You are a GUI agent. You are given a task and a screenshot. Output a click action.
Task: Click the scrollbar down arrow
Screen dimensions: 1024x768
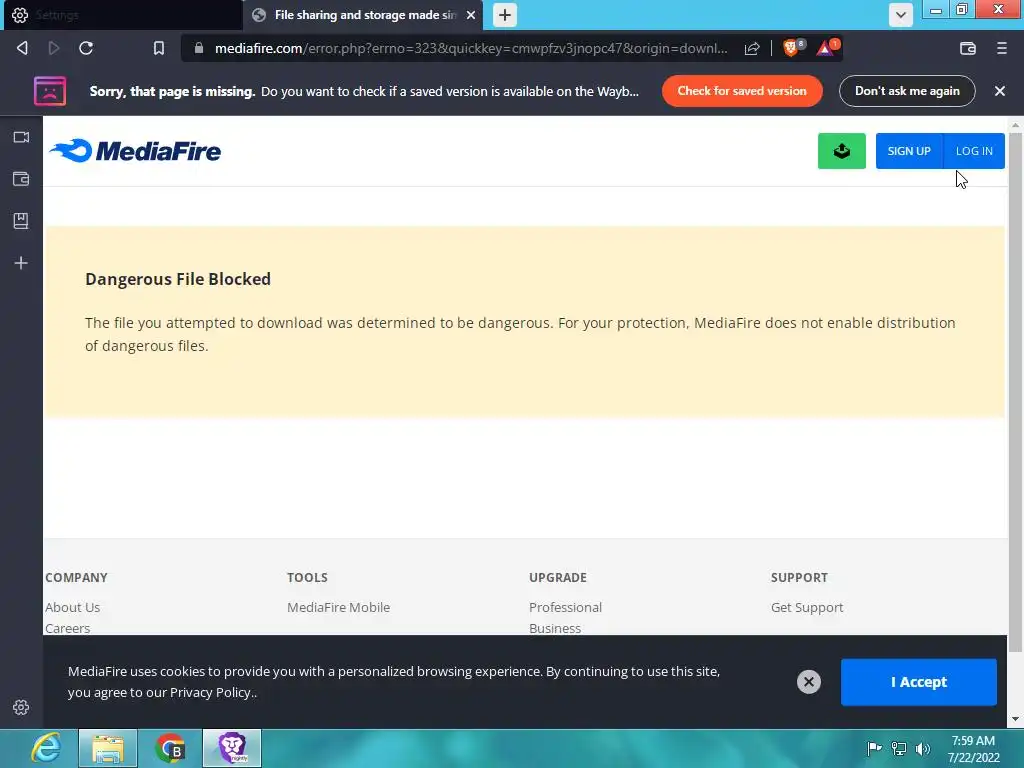(x=1015, y=720)
